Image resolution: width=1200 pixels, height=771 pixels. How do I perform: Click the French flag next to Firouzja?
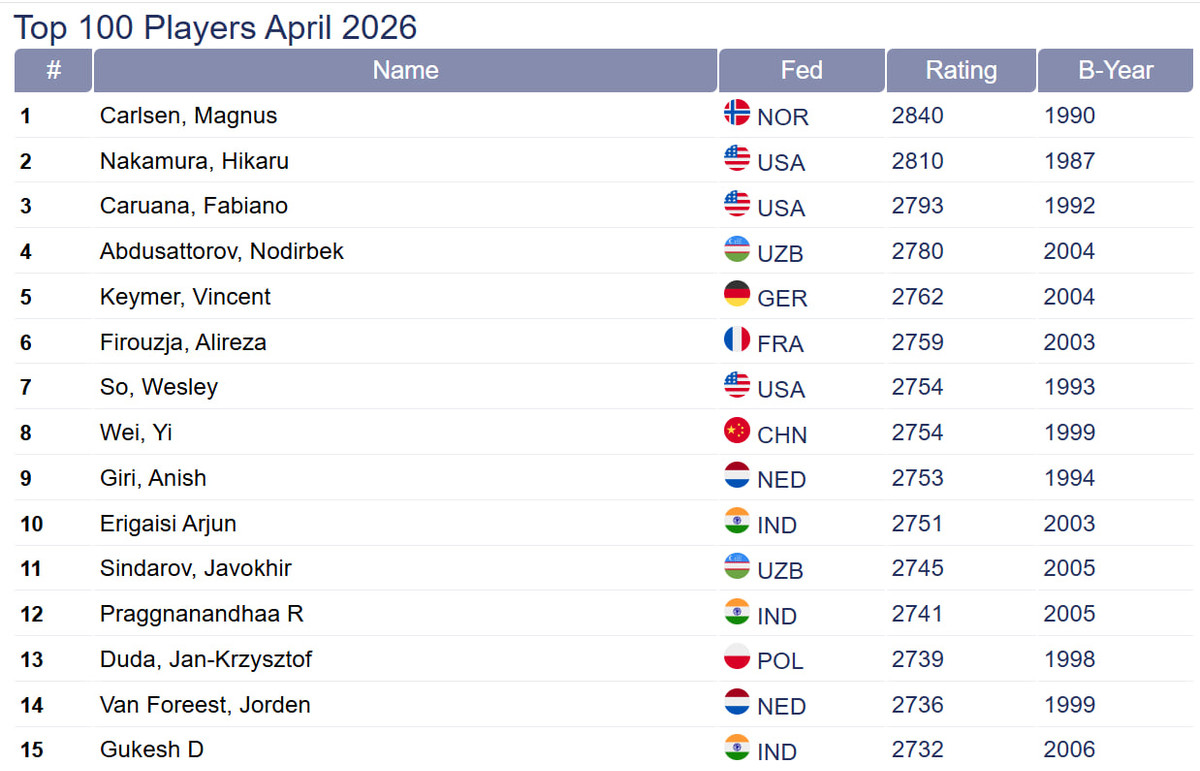pyautogui.click(x=737, y=340)
